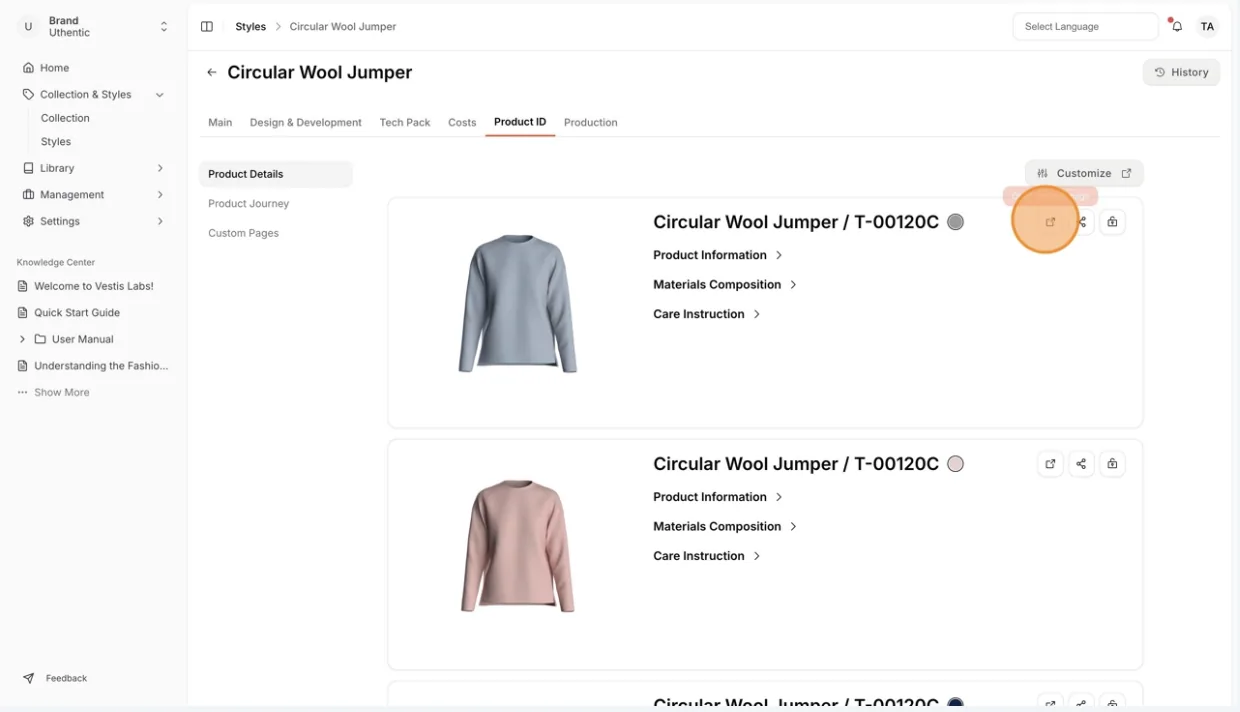Open the notifications bell
The height and width of the screenshot is (712, 1240).
click(1177, 27)
